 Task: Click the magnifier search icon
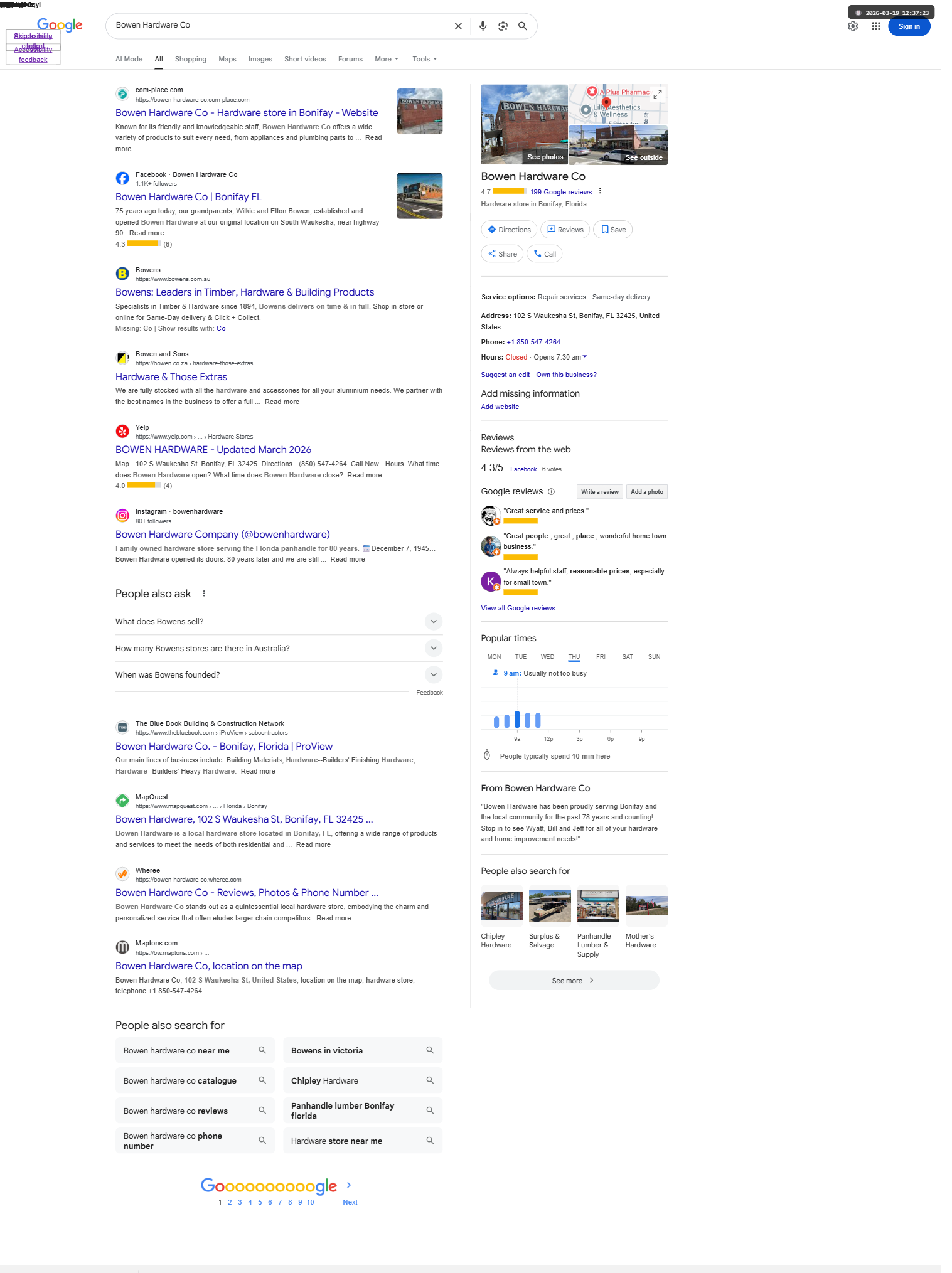coord(522,26)
